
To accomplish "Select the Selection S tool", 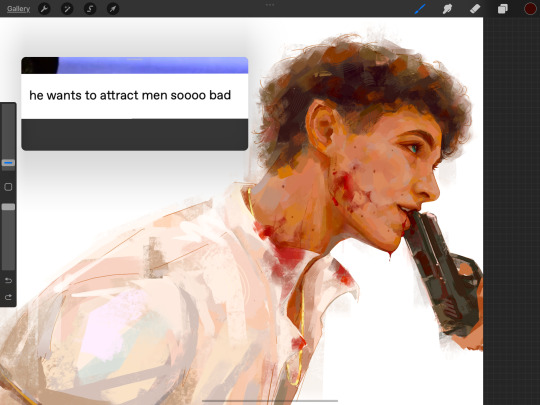I will (90, 9).
